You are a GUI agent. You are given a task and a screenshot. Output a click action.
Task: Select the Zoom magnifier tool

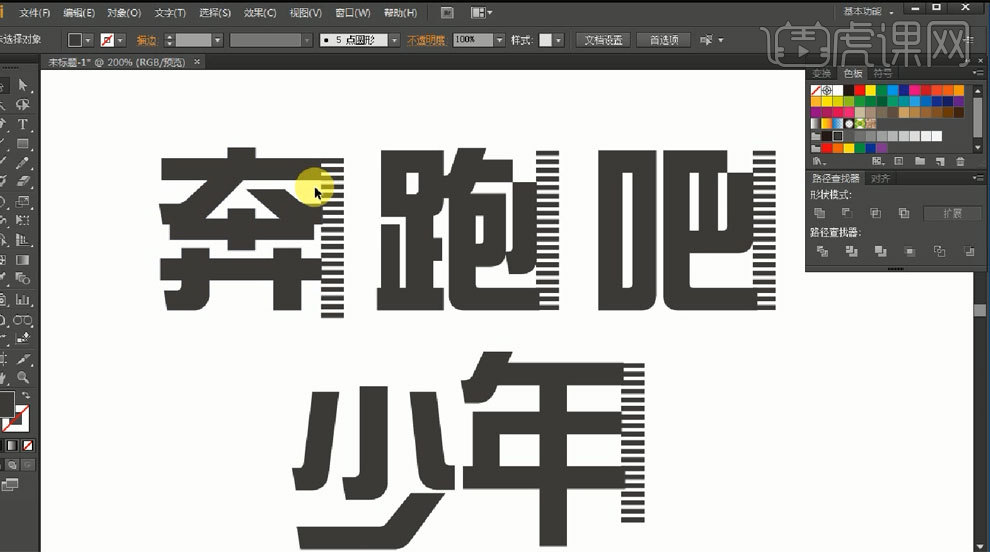tap(23, 378)
